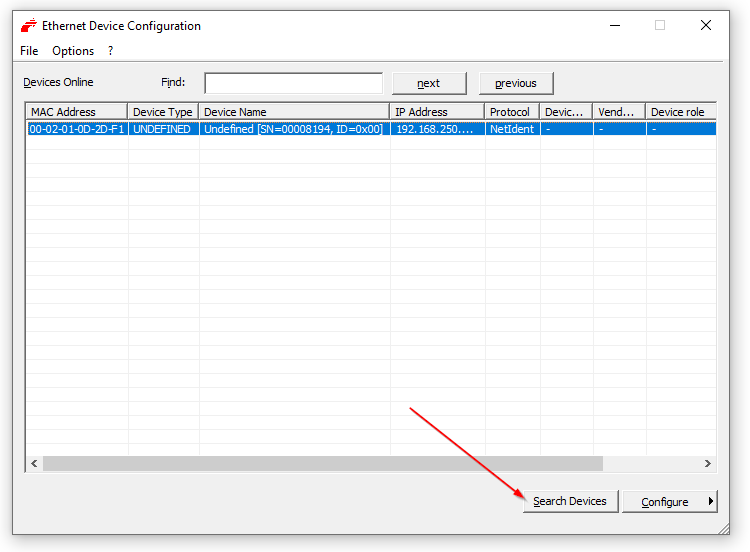Click the Ethernet Device Configuration app icon
Image resolution: width=750 pixels, height=552 pixels.
[29, 25]
